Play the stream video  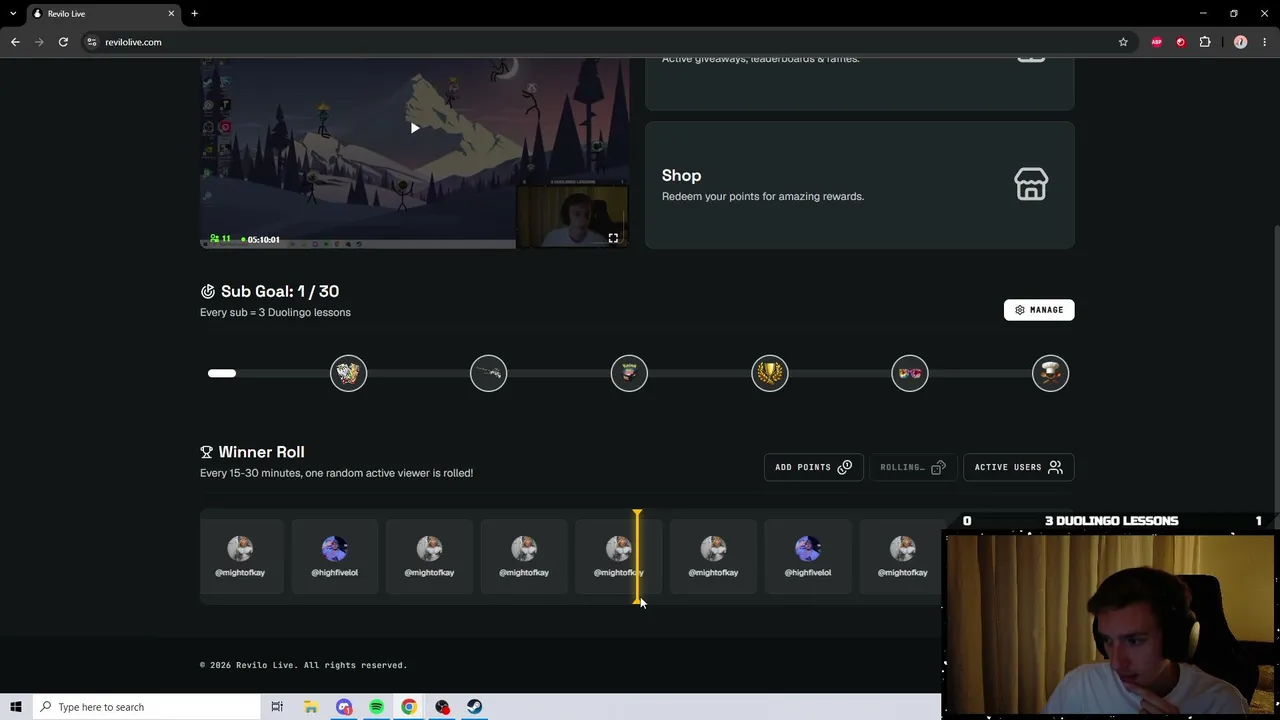click(x=415, y=128)
